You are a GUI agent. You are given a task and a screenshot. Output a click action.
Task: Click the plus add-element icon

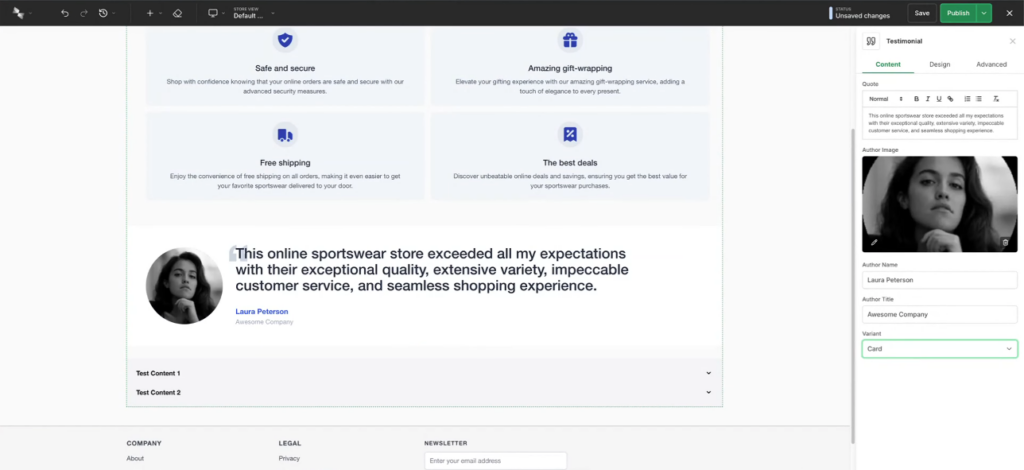150,13
